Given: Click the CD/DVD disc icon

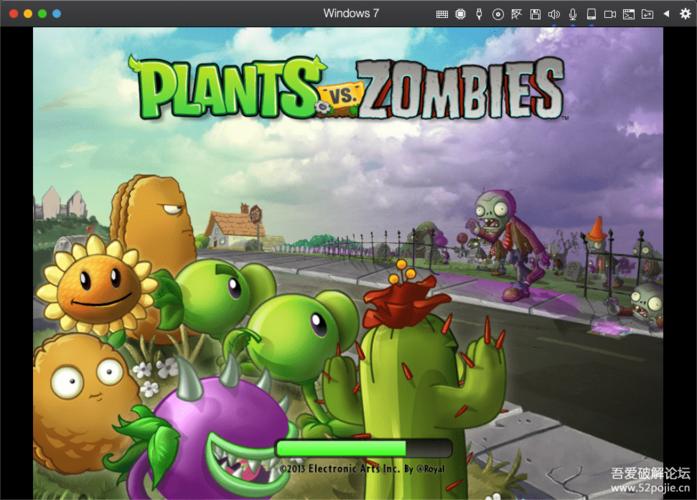Looking at the screenshot, I should pyautogui.click(x=498, y=14).
